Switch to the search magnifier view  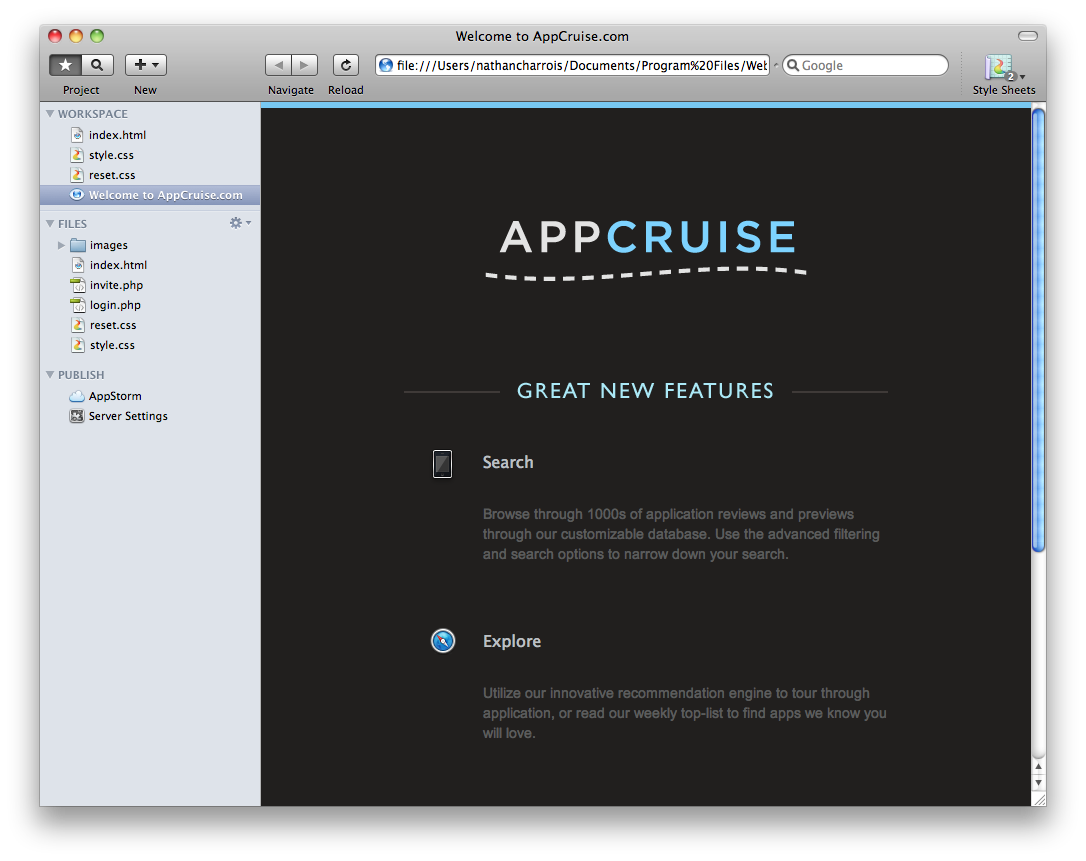[x=98, y=65]
